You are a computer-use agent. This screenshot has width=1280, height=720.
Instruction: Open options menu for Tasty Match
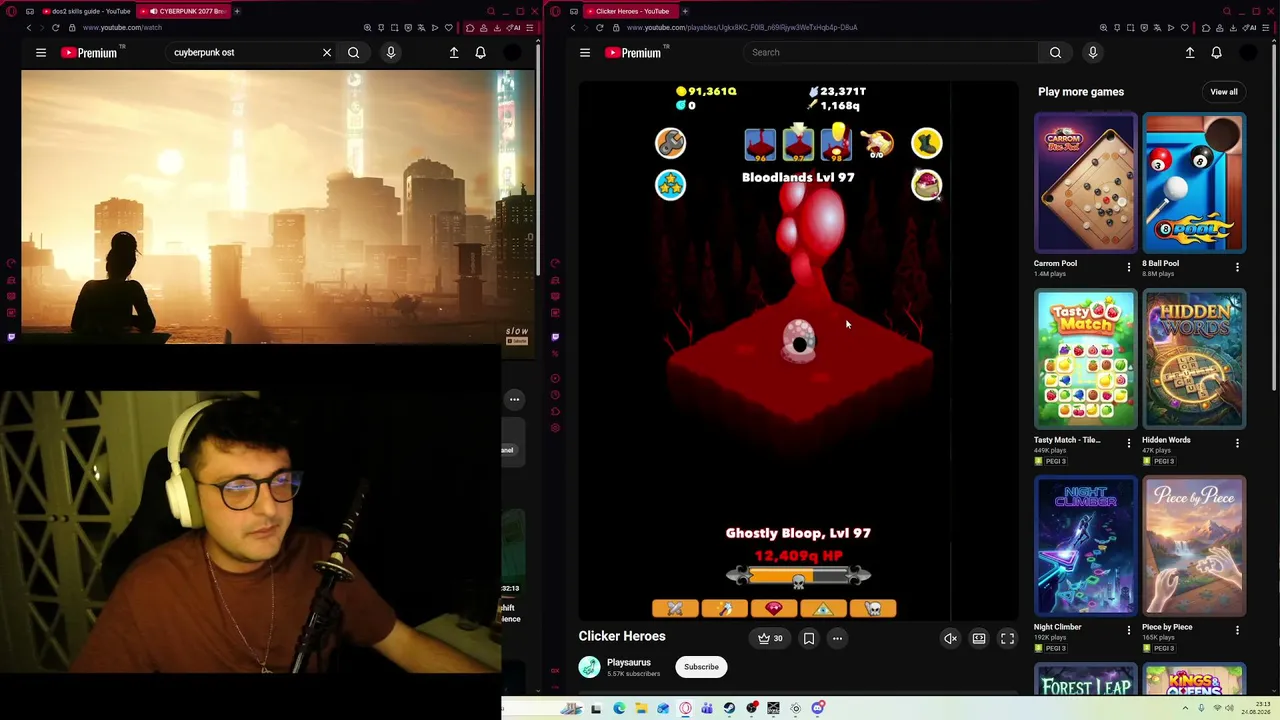click(x=1129, y=443)
